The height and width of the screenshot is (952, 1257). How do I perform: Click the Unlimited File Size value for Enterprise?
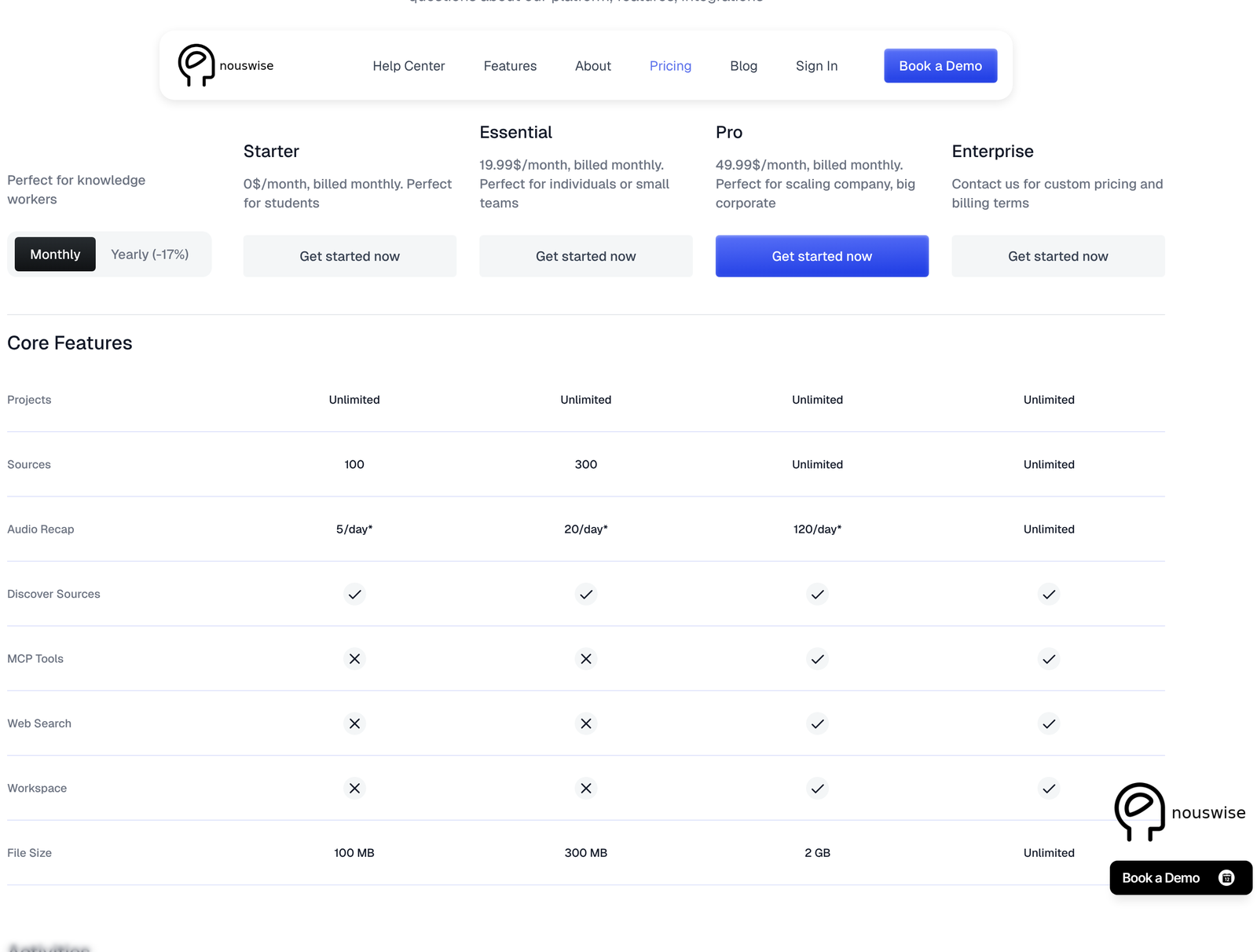click(1049, 853)
